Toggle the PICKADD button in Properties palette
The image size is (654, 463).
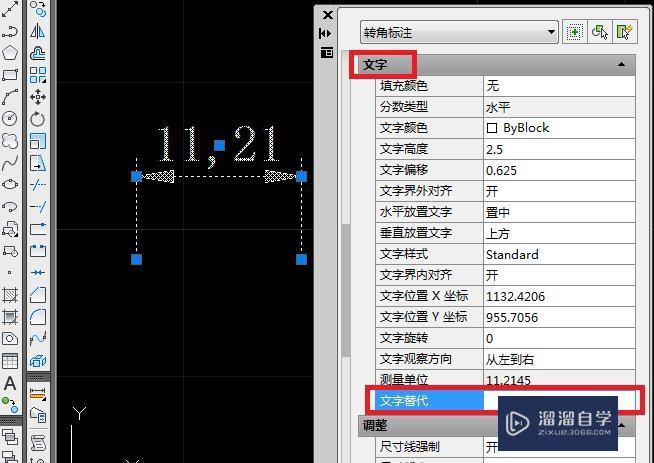click(574, 32)
